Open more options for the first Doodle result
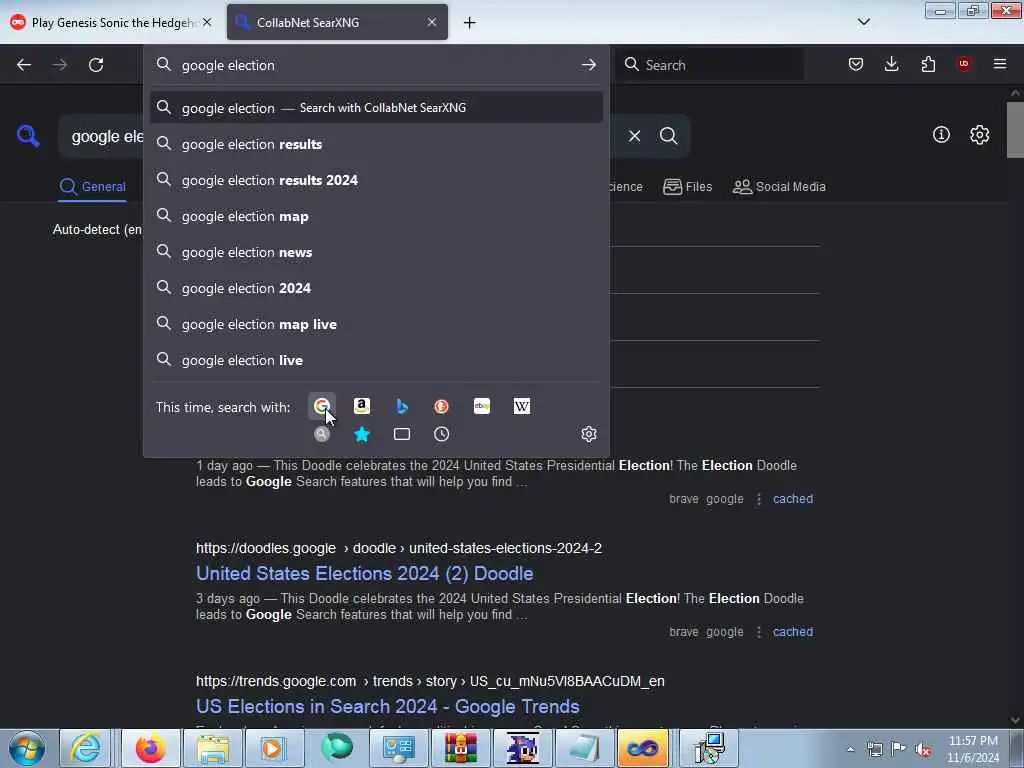The height and width of the screenshot is (768, 1024). click(x=759, y=499)
